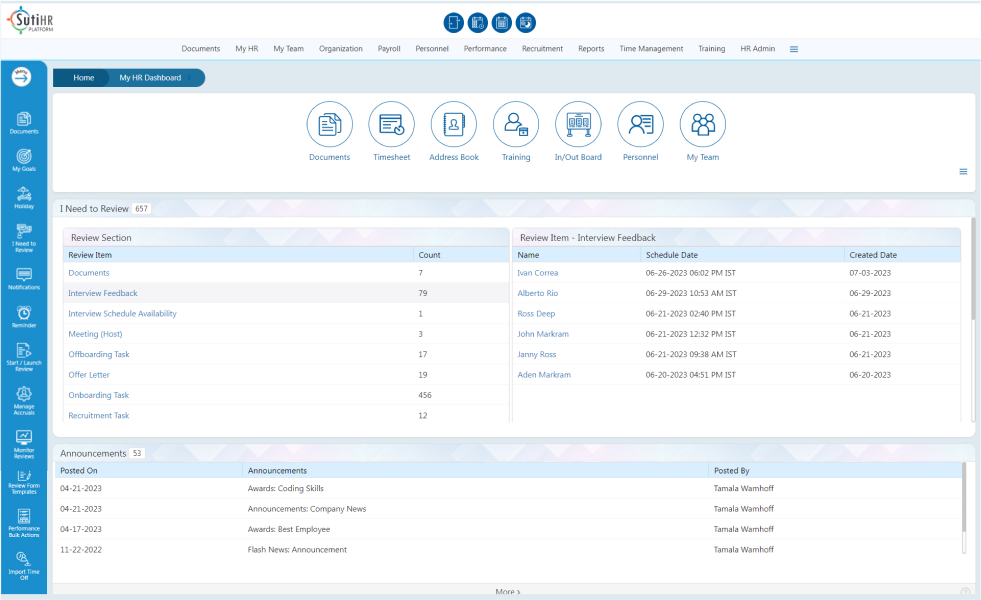Open My Goals in the sidebar
This screenshot has width=981, height=600.
(x=24, y=160)
